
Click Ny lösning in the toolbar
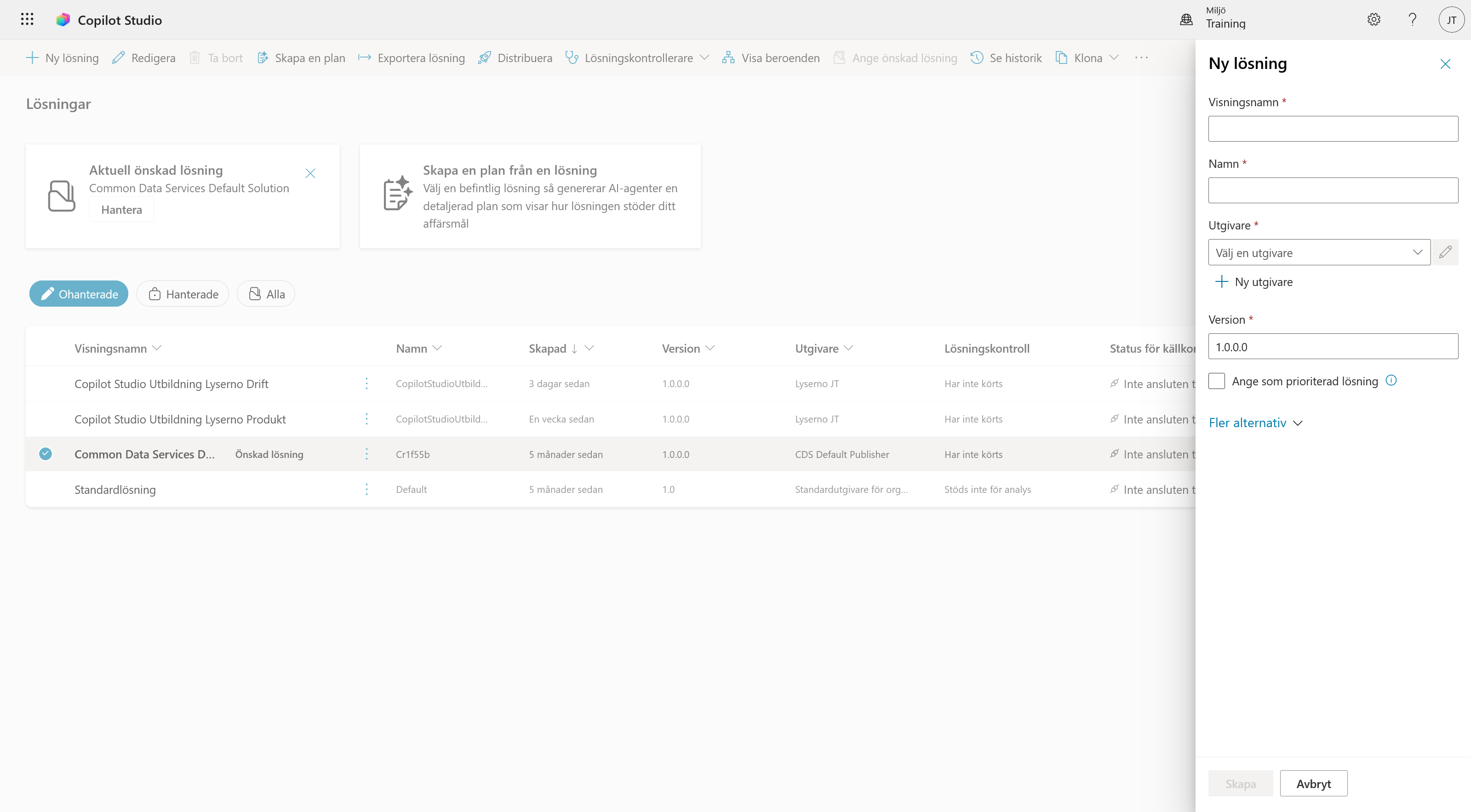[x=62, y=57]
